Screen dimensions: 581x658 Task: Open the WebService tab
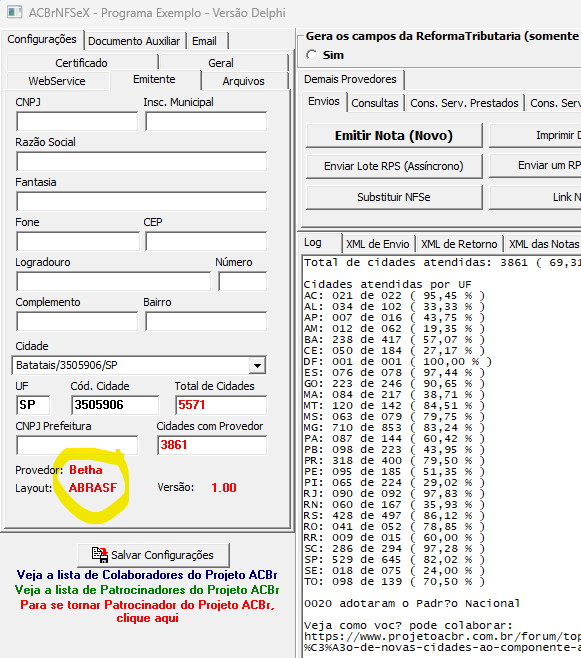[x=57, y=81]
